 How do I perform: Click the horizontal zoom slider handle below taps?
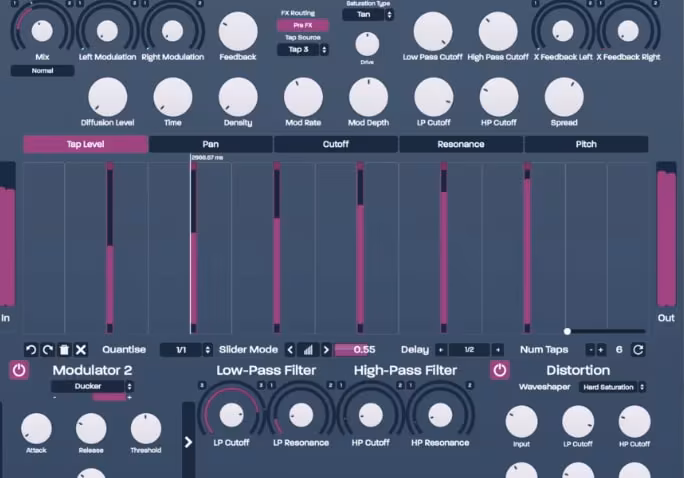[x=567, y=331]
